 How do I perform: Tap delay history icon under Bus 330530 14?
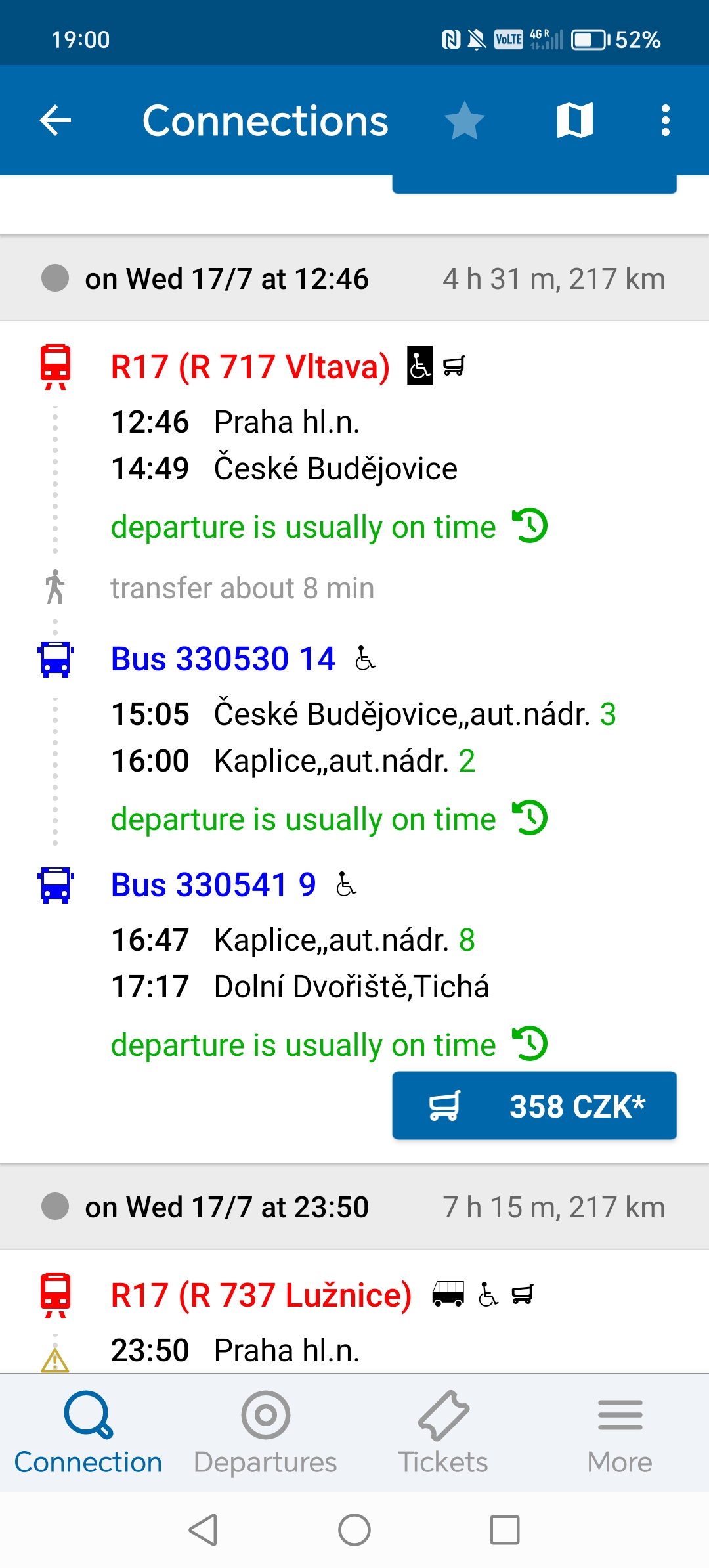[x=530, y=818]
